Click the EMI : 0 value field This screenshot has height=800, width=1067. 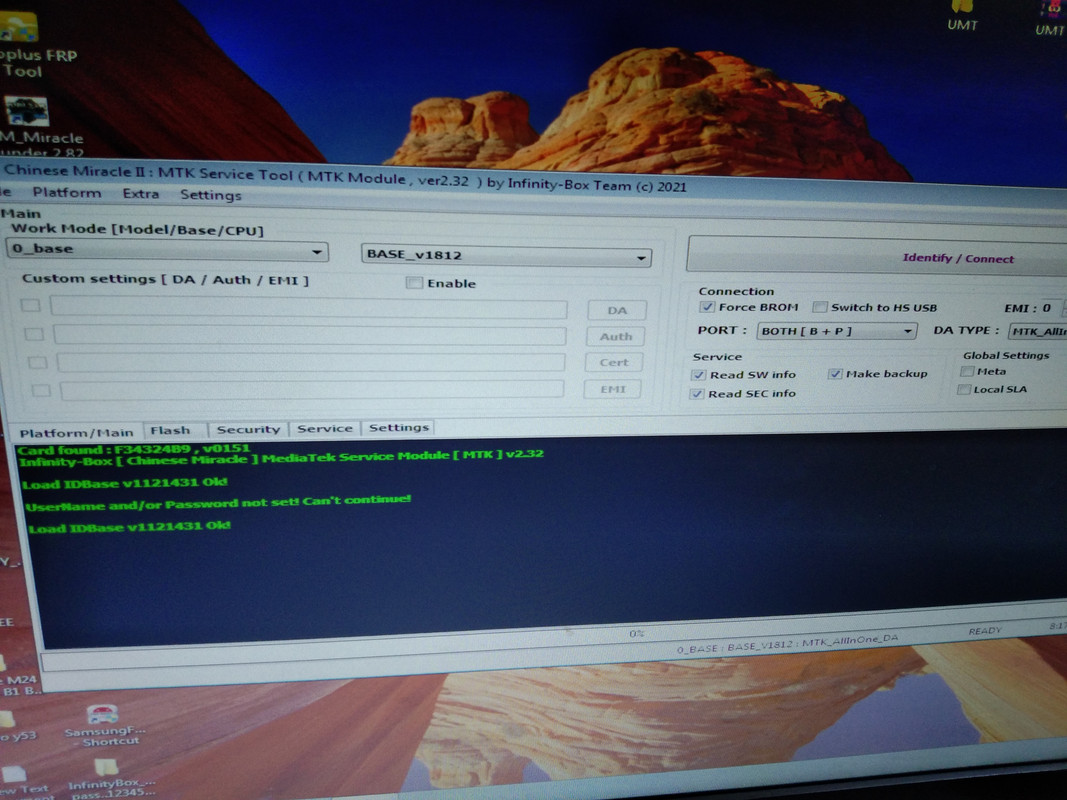pos(1051,308)
